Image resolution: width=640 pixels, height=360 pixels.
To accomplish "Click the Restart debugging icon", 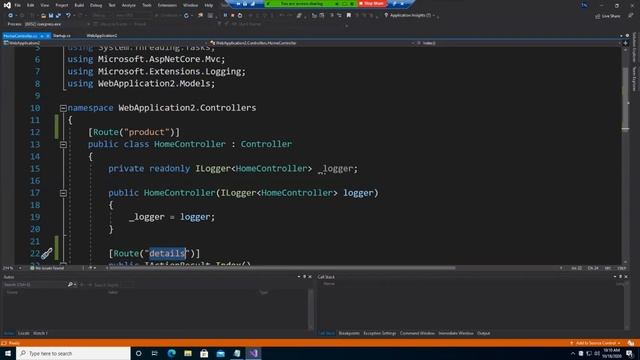I will coord(240,16).
